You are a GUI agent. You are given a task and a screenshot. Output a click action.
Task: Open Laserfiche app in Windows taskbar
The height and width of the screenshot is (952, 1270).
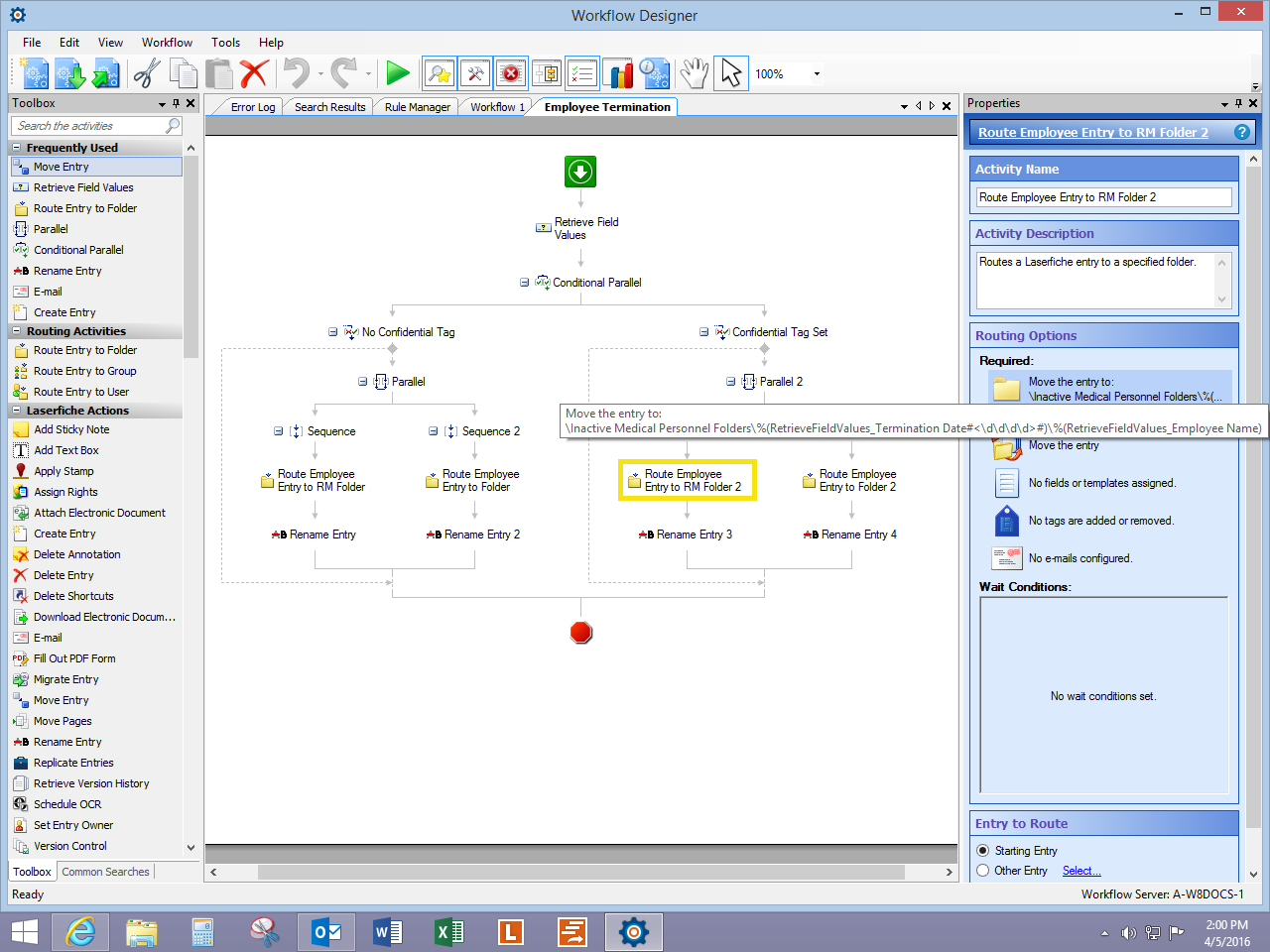coord(510,932)
